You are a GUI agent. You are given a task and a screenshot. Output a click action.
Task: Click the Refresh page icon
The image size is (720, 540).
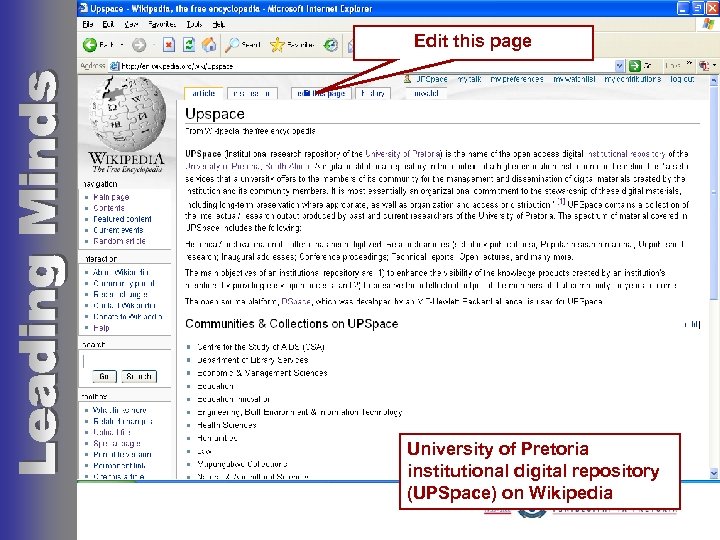click(189, 45)
